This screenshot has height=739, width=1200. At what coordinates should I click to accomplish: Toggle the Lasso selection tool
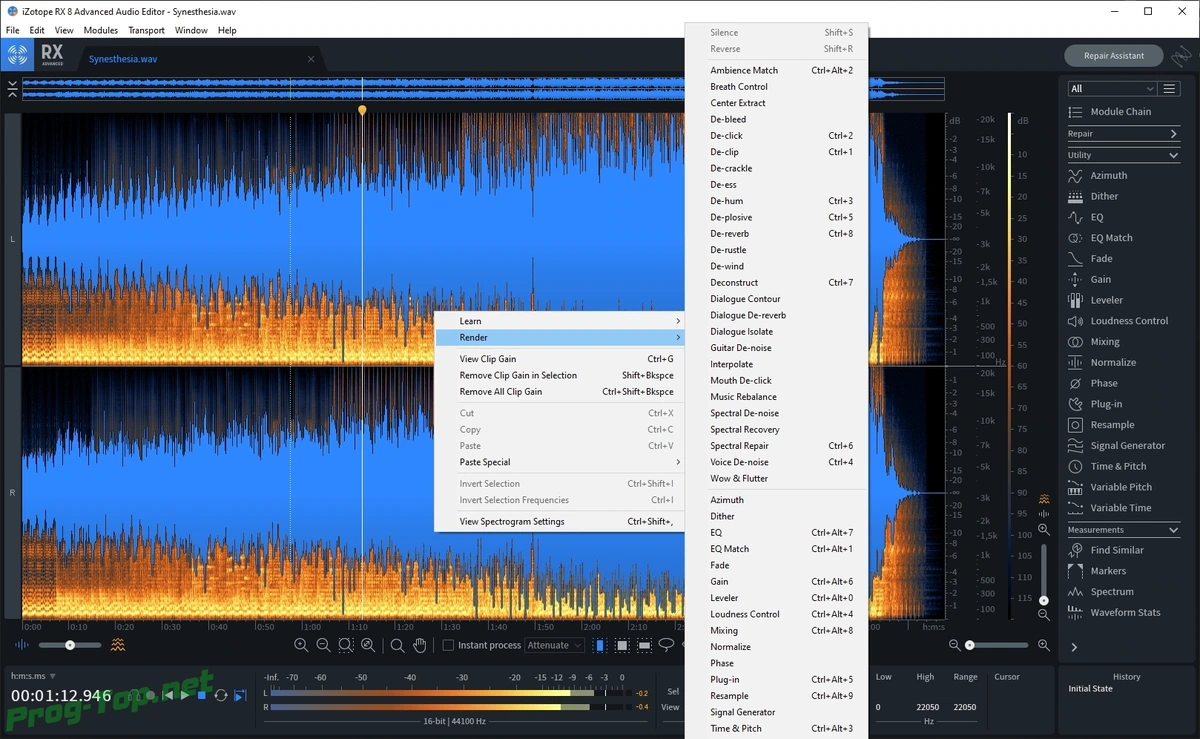pos(666,645)
